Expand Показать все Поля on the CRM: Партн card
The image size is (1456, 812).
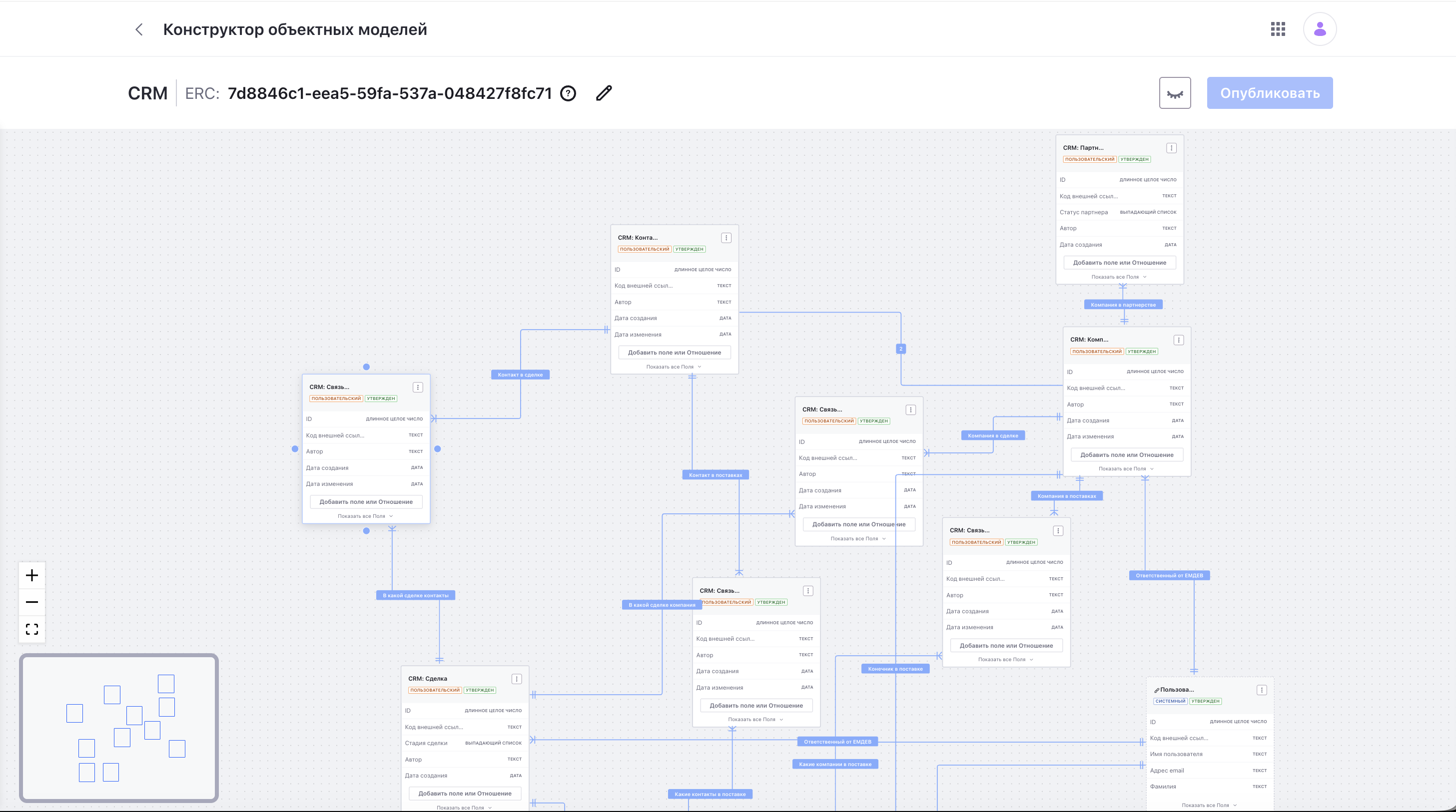pos(1119,277)
